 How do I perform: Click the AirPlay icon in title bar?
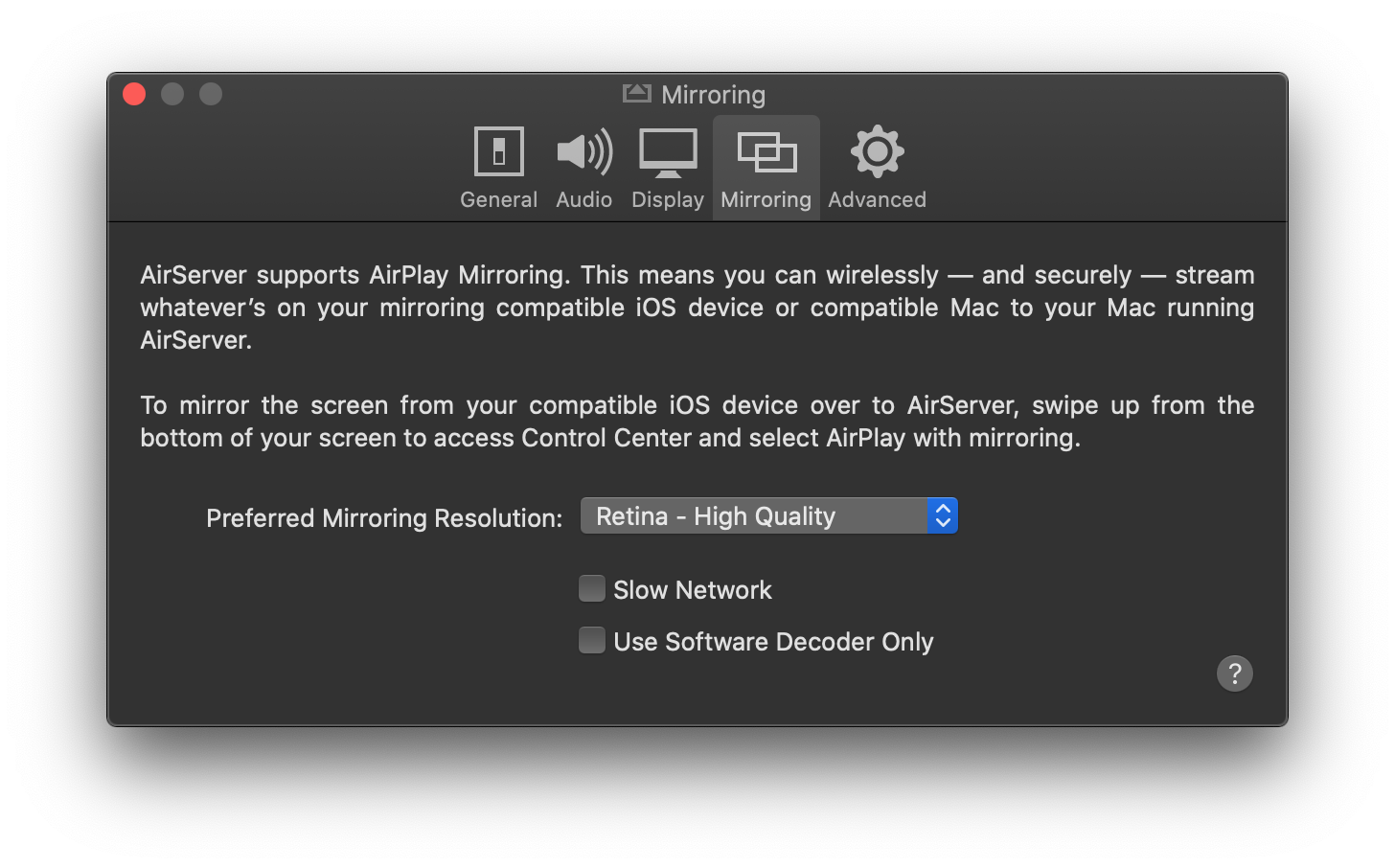click(636, 93)
